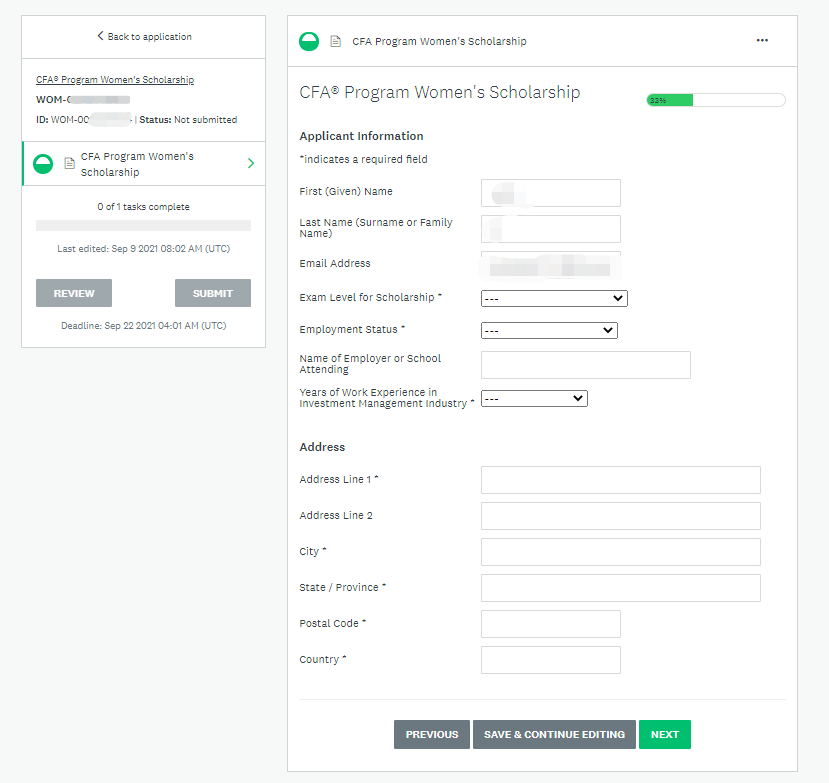Click SAVE & CONTINUE EDITING button

click(x=554, y=734)
